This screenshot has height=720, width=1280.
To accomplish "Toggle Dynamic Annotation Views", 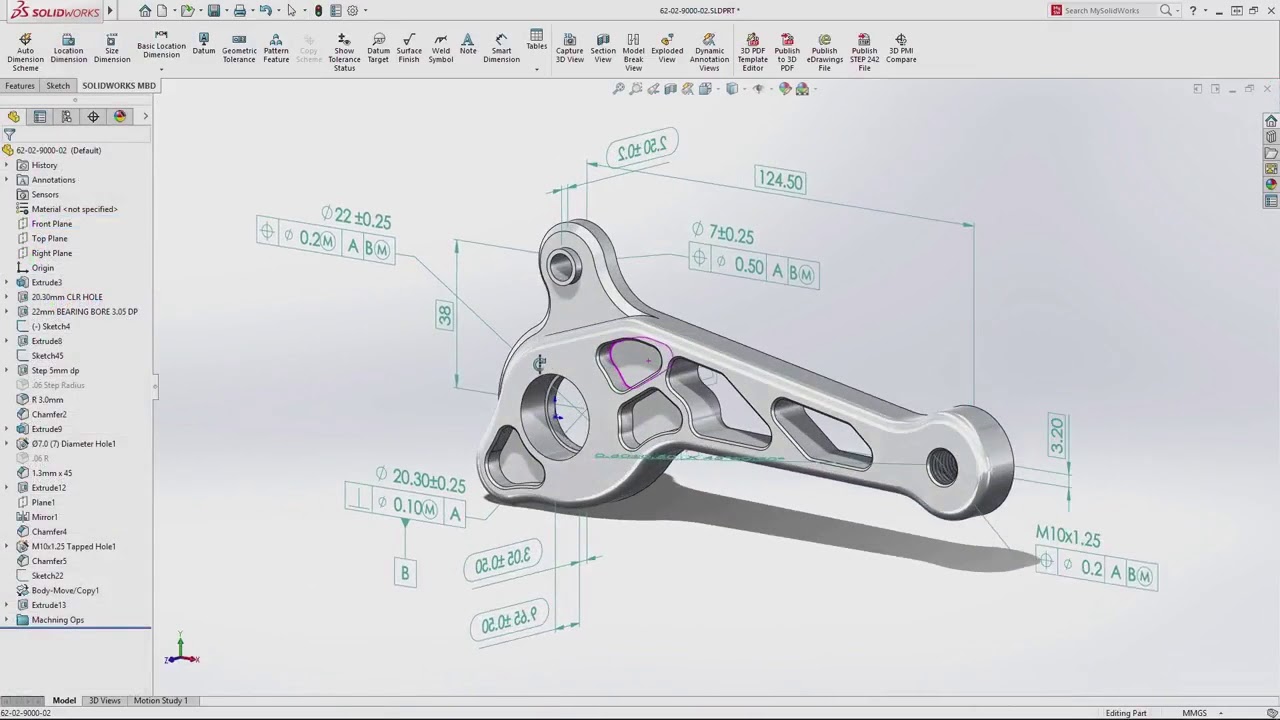I will click(709, 52).
